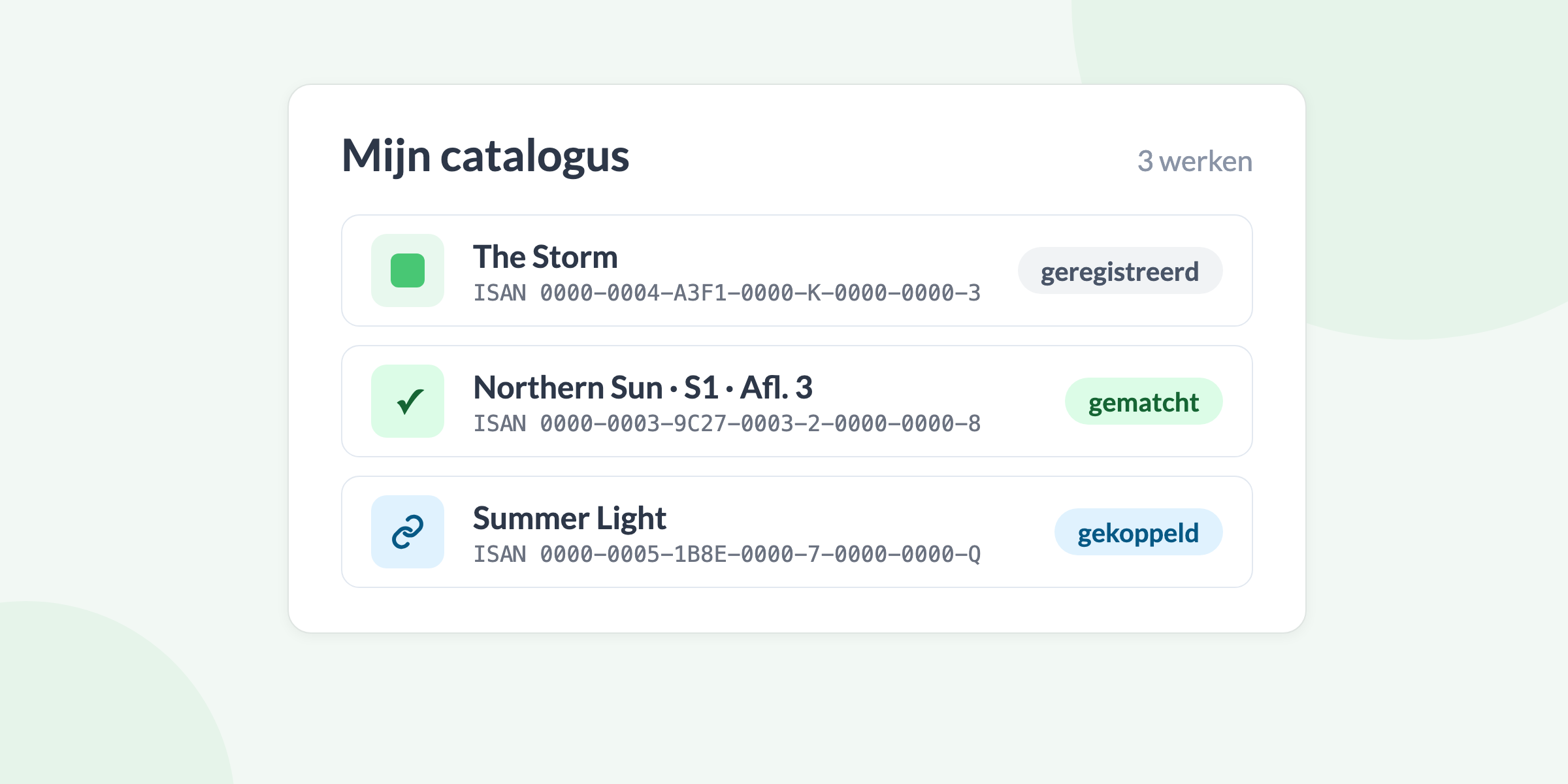Open the Summer Light title
Screen dimensions: 1568x784
[570, 519]
